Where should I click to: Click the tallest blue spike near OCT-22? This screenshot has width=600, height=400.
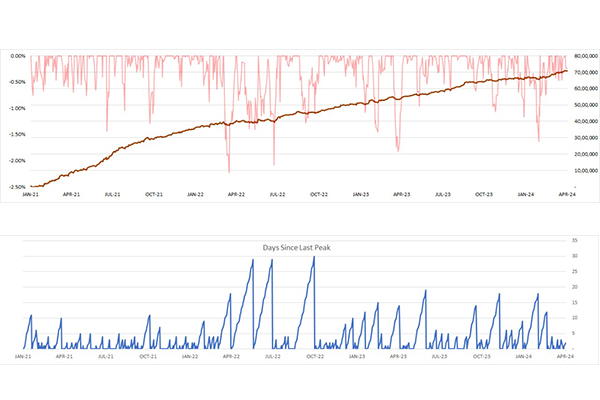click(x=314, y=257)
